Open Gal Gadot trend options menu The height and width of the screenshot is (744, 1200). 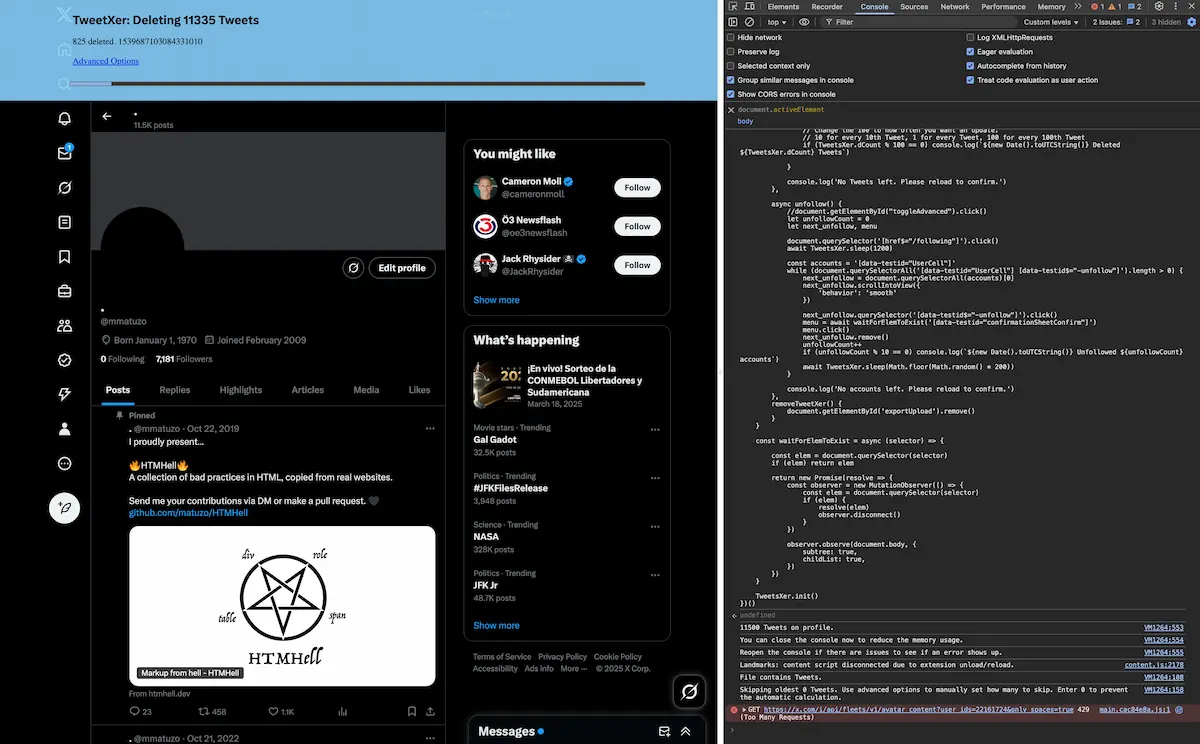click(x=656, y=429)
